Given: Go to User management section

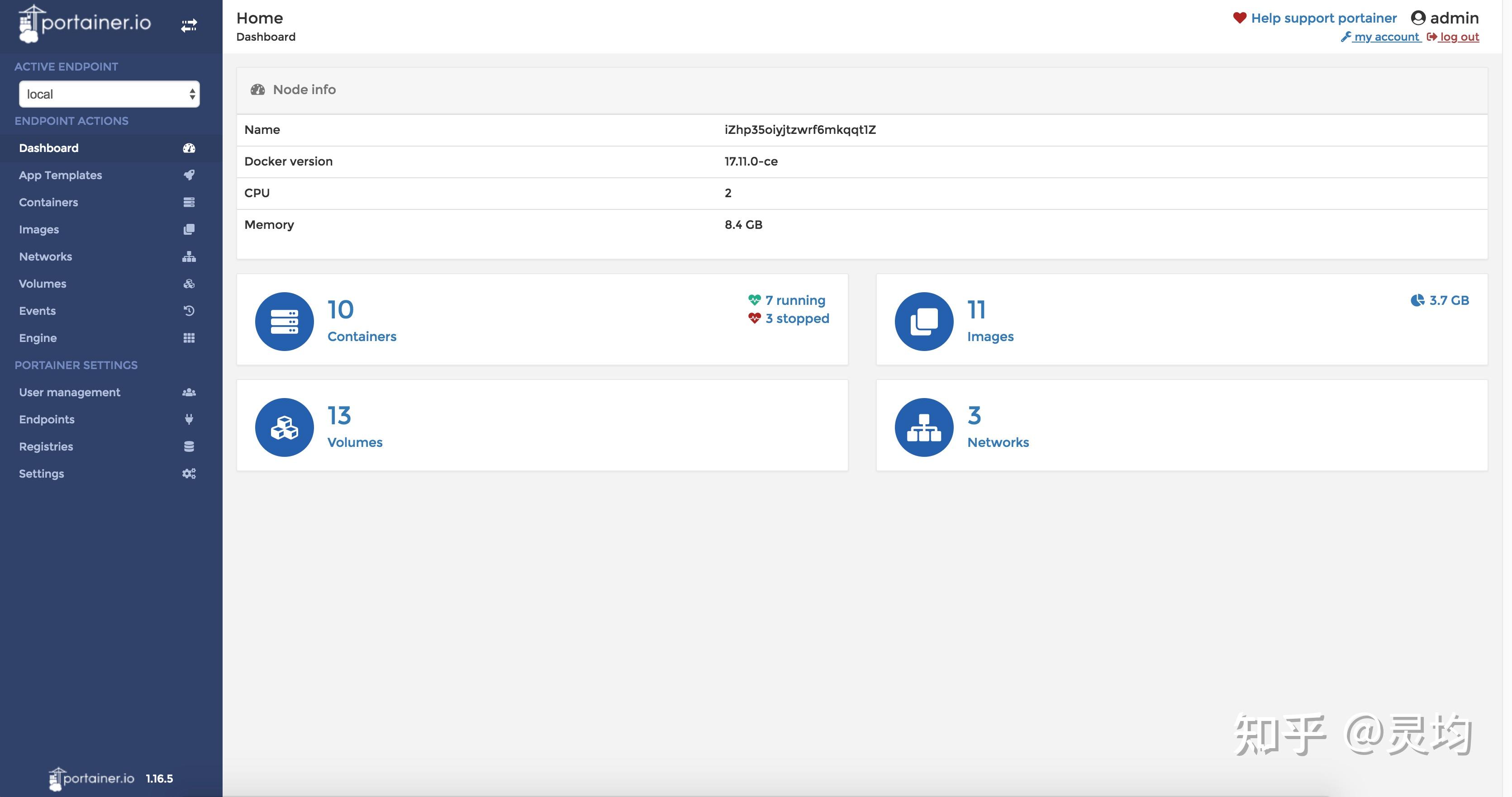Looking at the screenshot, I should tap(69, 392).
